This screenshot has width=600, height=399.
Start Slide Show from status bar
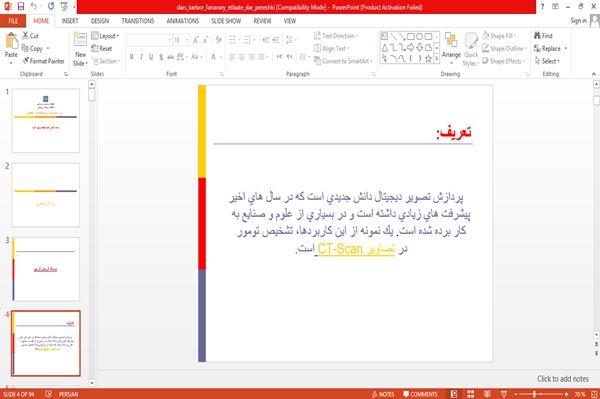(x=504, y=394)
